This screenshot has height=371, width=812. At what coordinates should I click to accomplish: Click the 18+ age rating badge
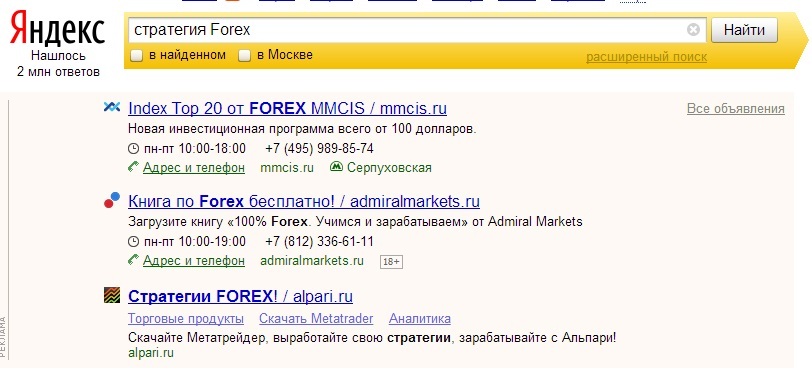(391, 262)
